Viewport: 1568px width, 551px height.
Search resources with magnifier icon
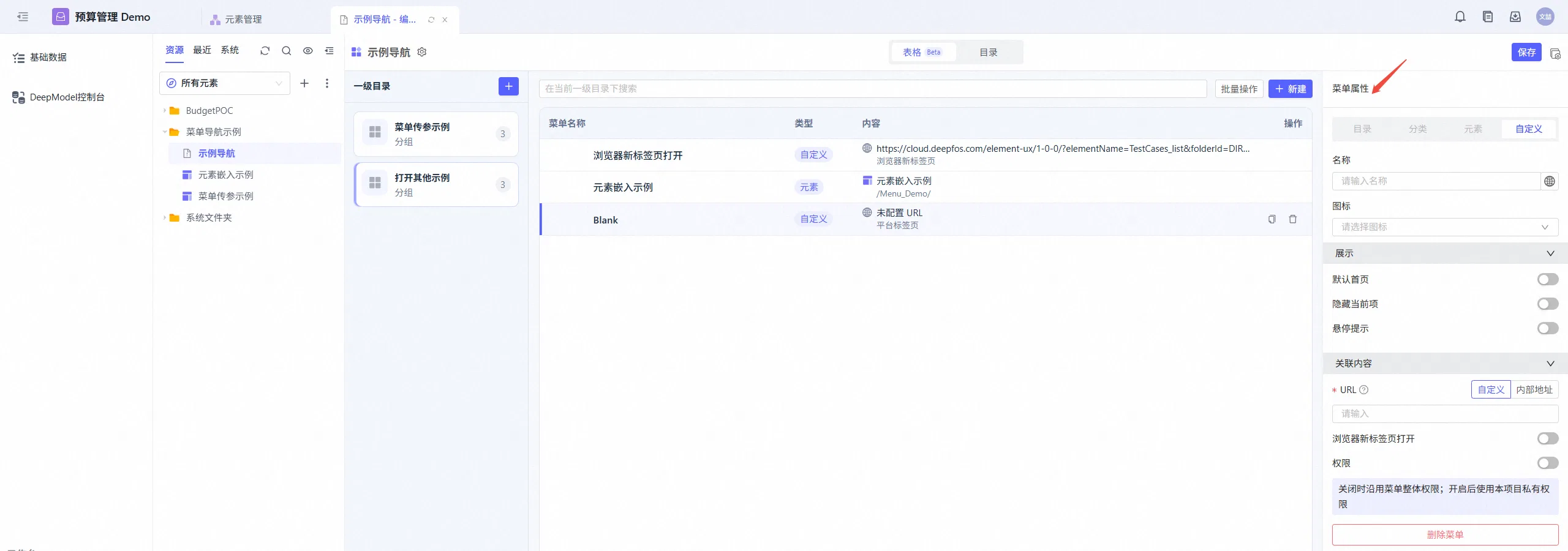(x=286, y=51)
